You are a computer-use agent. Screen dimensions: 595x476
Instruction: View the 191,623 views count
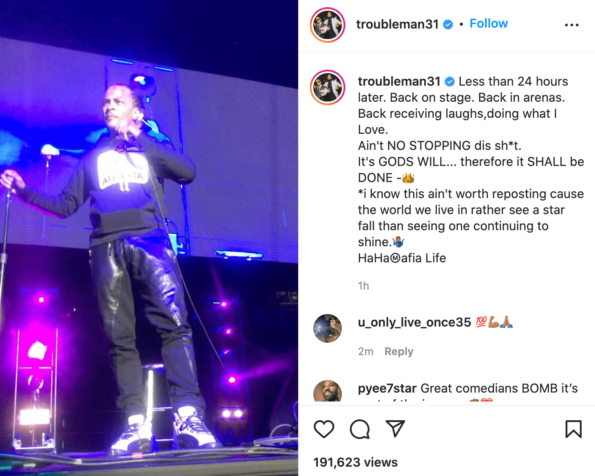(x=356, y=462)
